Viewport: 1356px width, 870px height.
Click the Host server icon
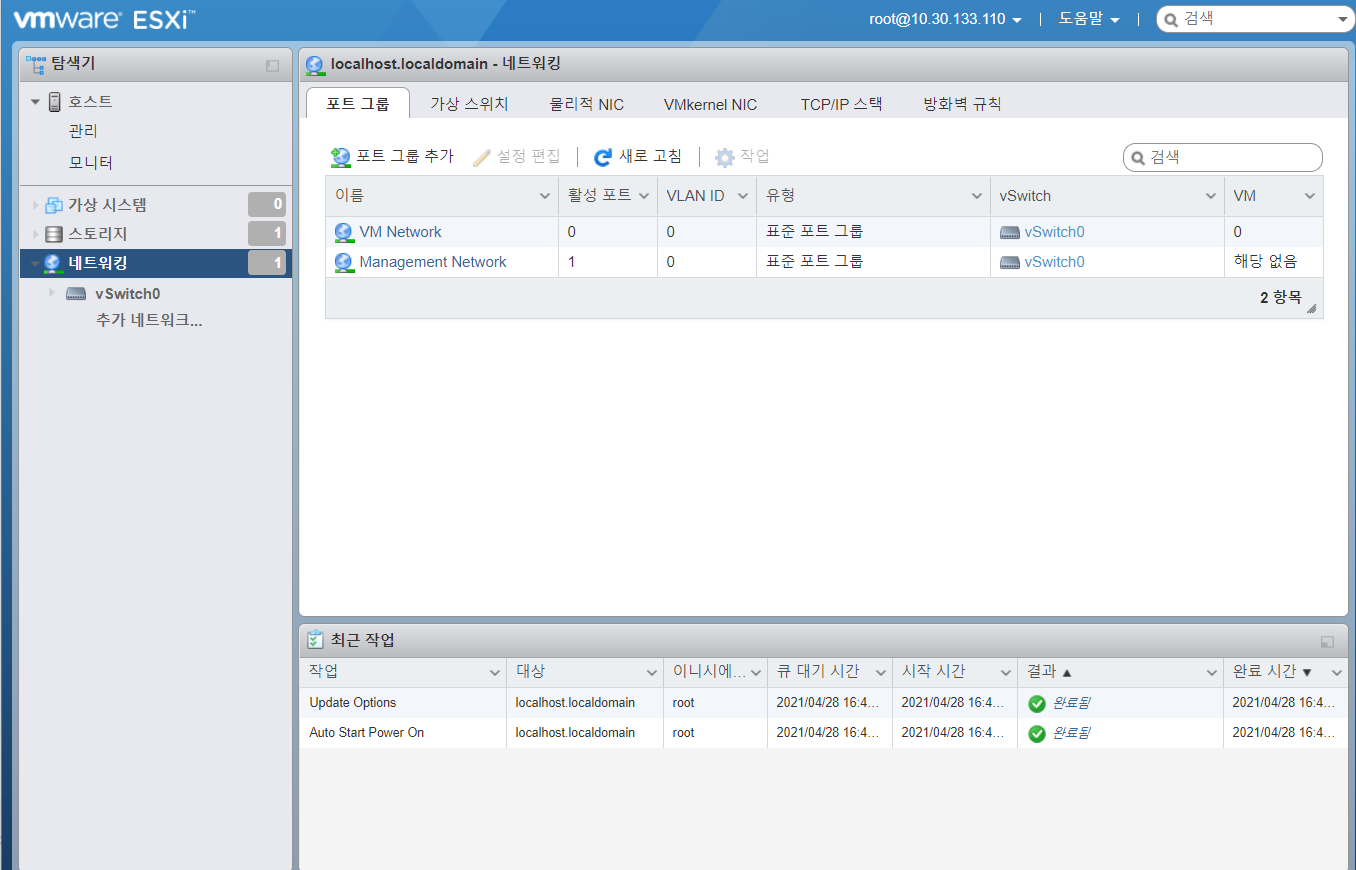tap(55, 101)
